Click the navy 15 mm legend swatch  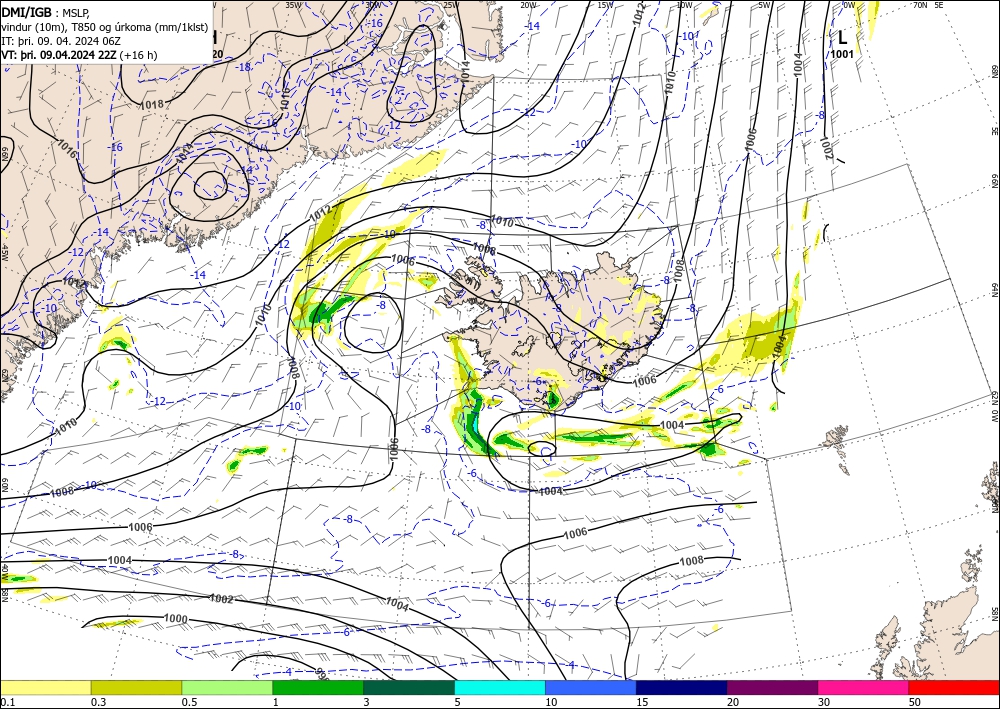coord(682,687)
